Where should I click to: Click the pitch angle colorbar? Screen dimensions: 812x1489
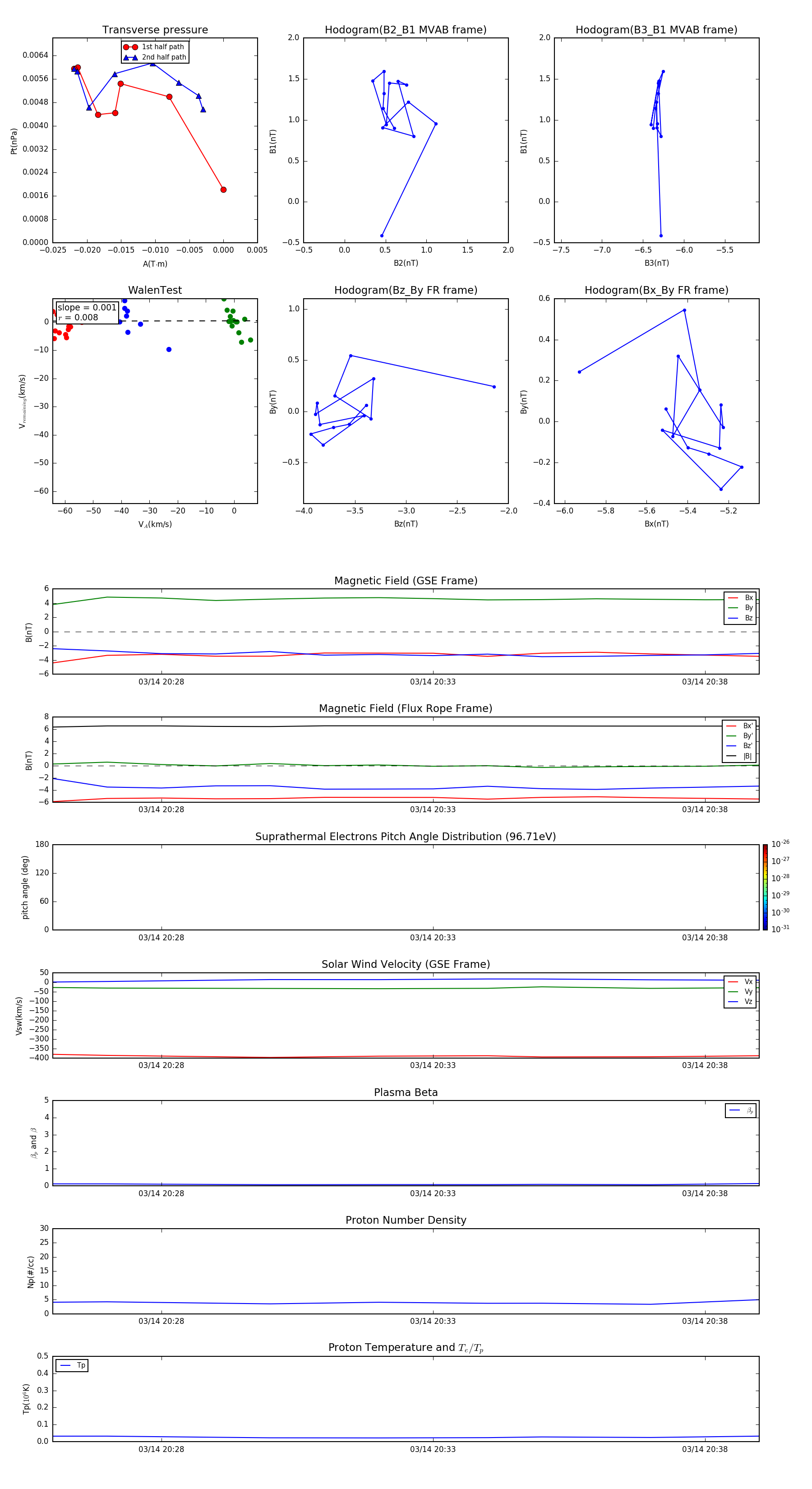pos(765,887)
